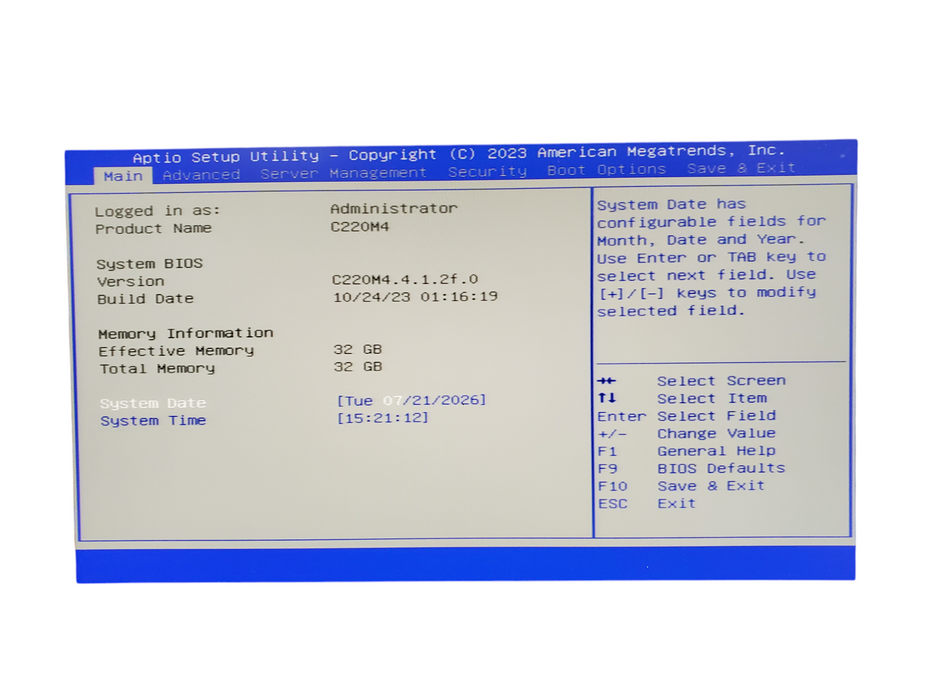The width and height of the screenshot is (933, 700).
Task: Click the left-right arrows Select Screen icon
Action: click(x=607, y=381)
